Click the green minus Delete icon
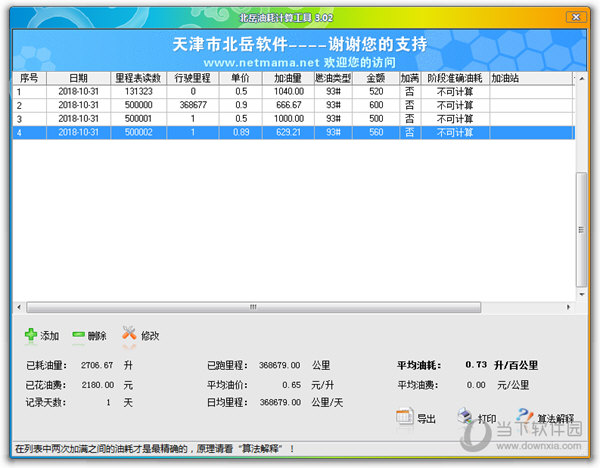The image size is (600, 468). pyautogui.click(x=78, y=335)
